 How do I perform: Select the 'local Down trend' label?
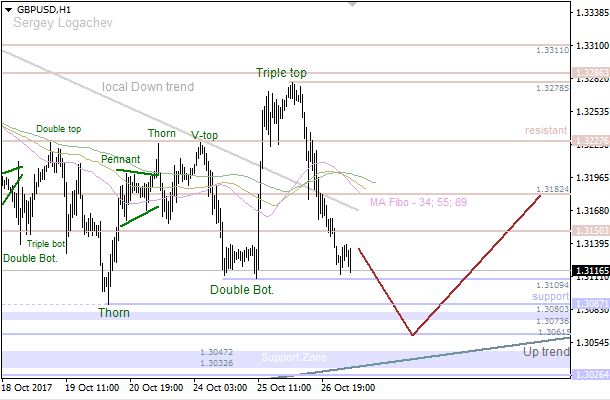pyautogui.click(x=148, y=87)
